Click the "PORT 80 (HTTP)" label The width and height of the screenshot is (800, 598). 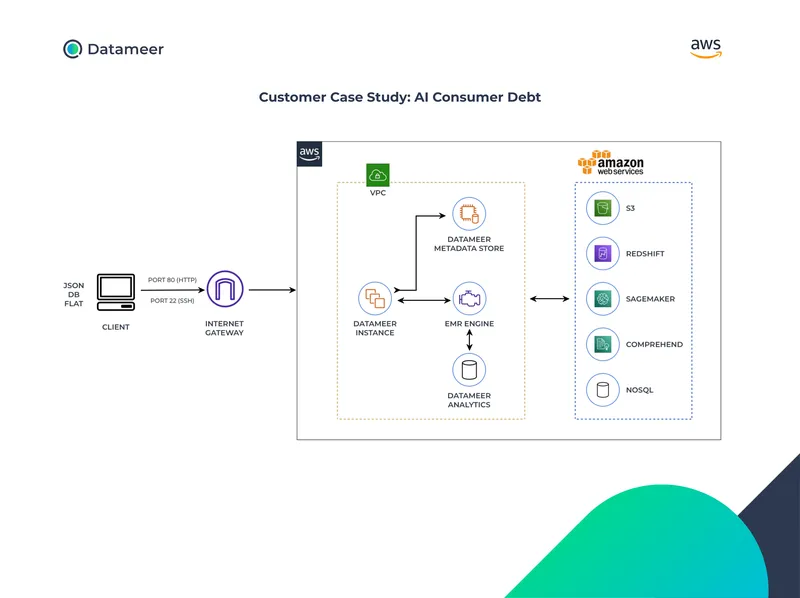point(172,280)
